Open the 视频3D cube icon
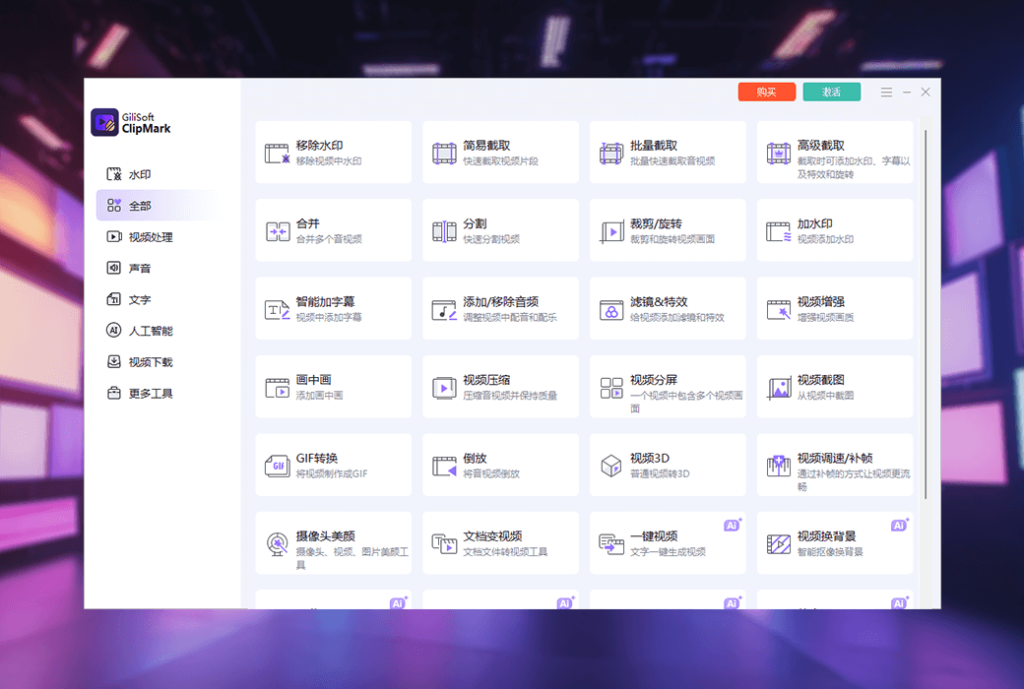This screenshot has height=689, width=1024. point(611,466)
